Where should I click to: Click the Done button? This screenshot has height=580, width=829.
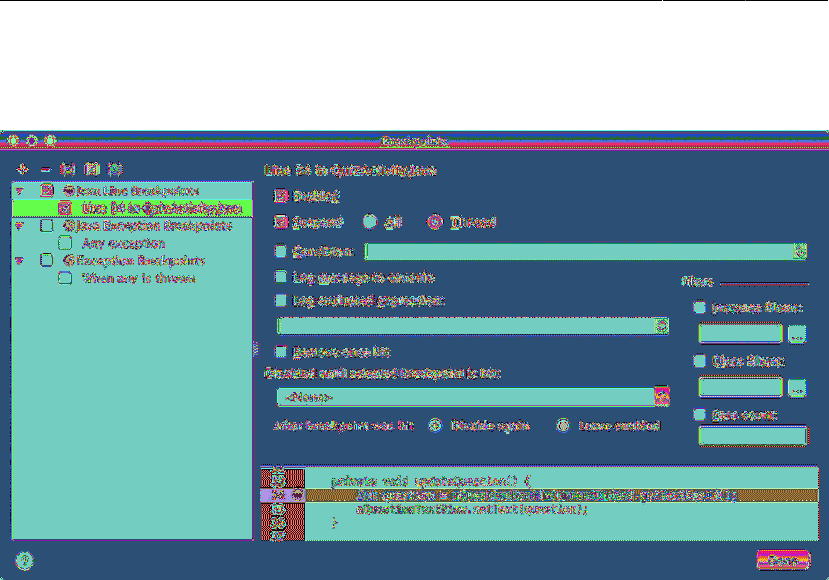[x=783, y=560]
